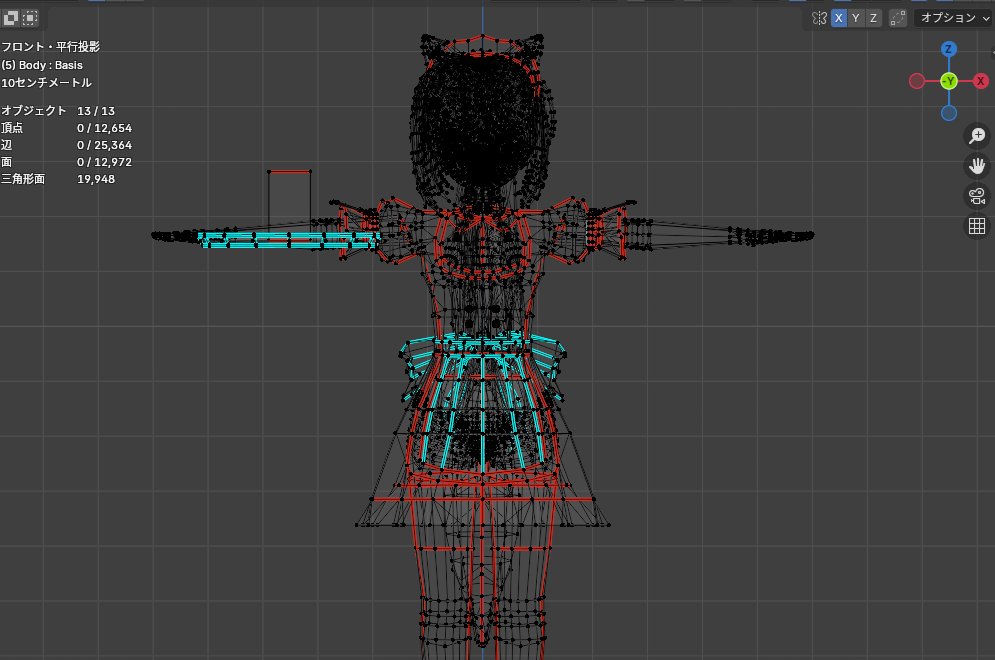Enable the Y mirror toggle
The image size is (995, 660).
coord(856,17)
